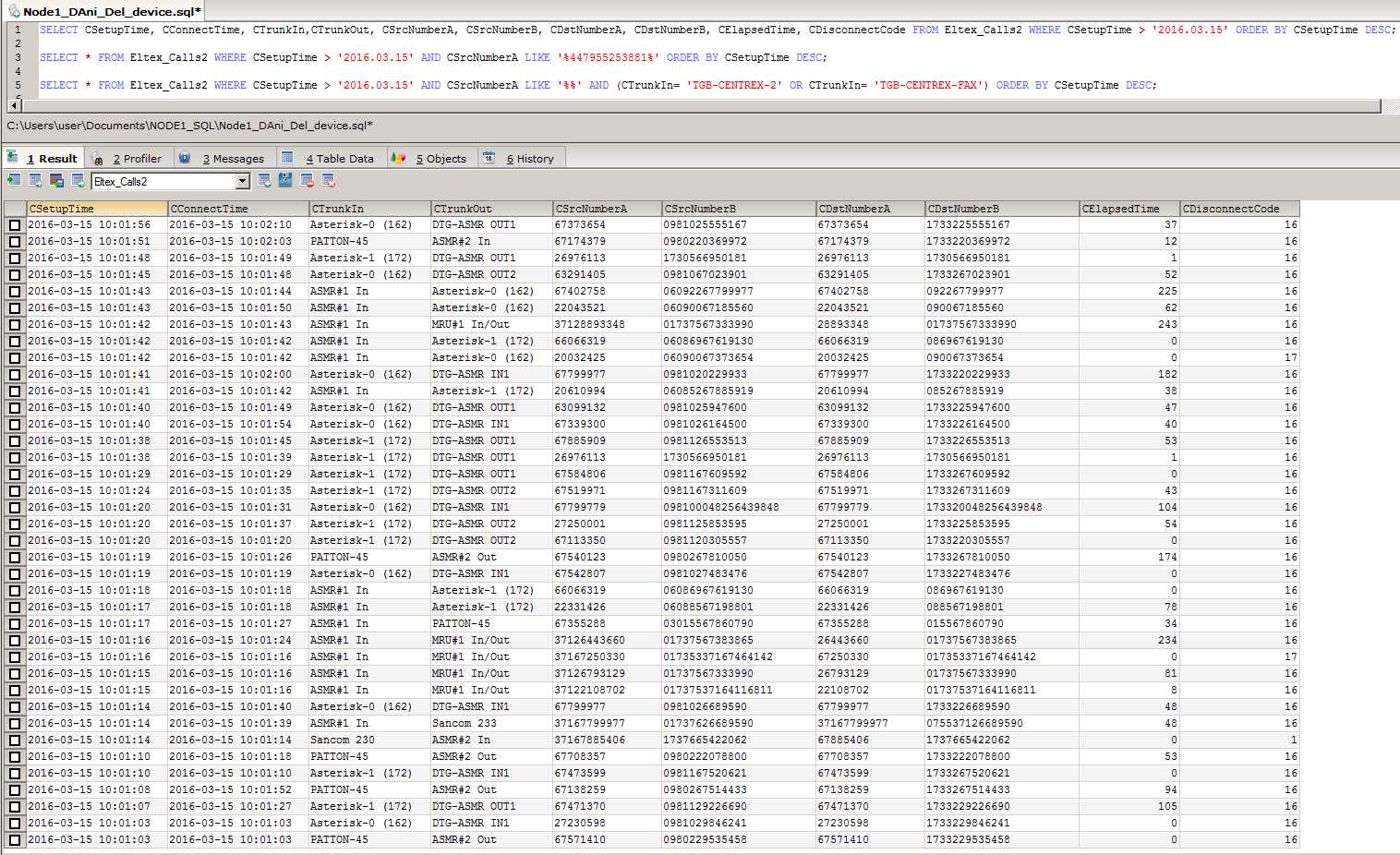The image size is (1400, 855).
Task: Place cursor in the first SELECT query line
Action: click(x=717, y=30)
